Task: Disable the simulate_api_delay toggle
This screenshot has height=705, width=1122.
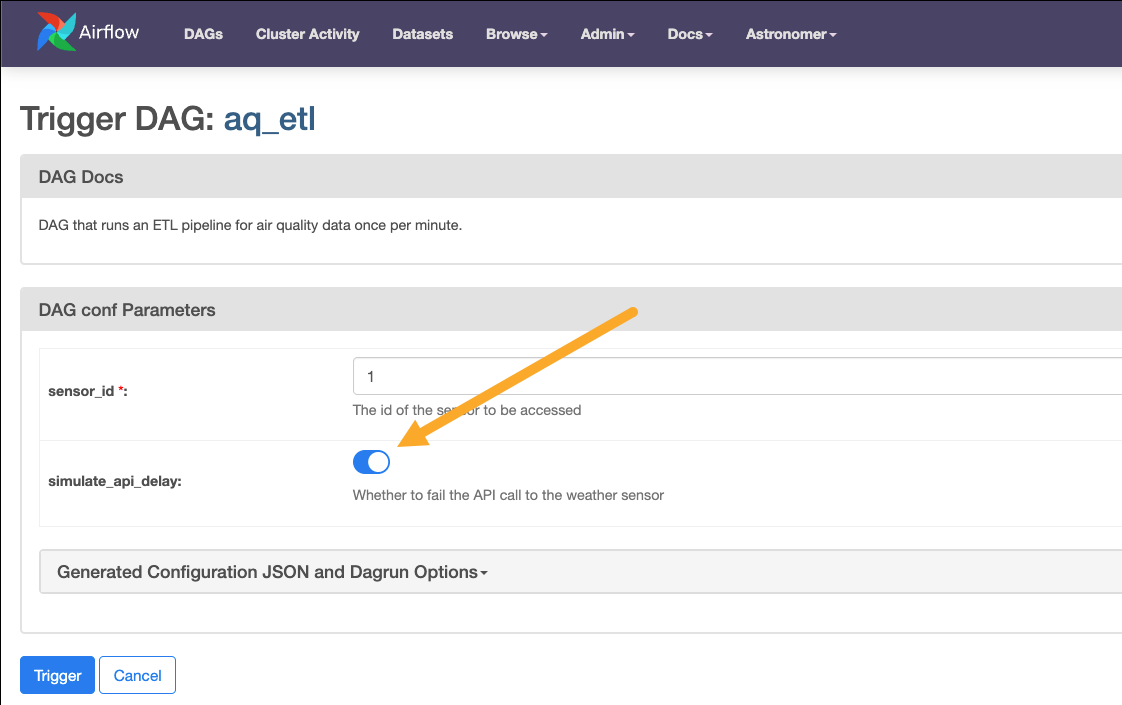Action: (371, 461)
